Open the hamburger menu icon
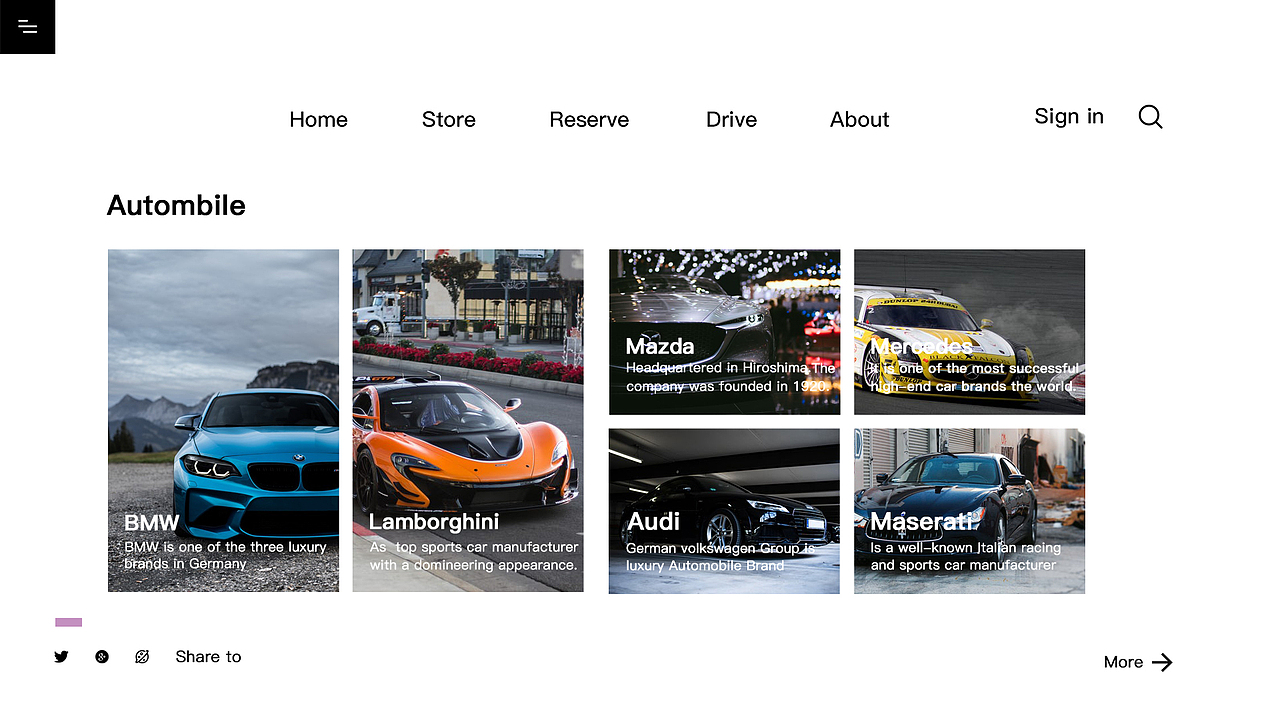Viewport: 1280px width, 720px height. (x=27, y=27)
